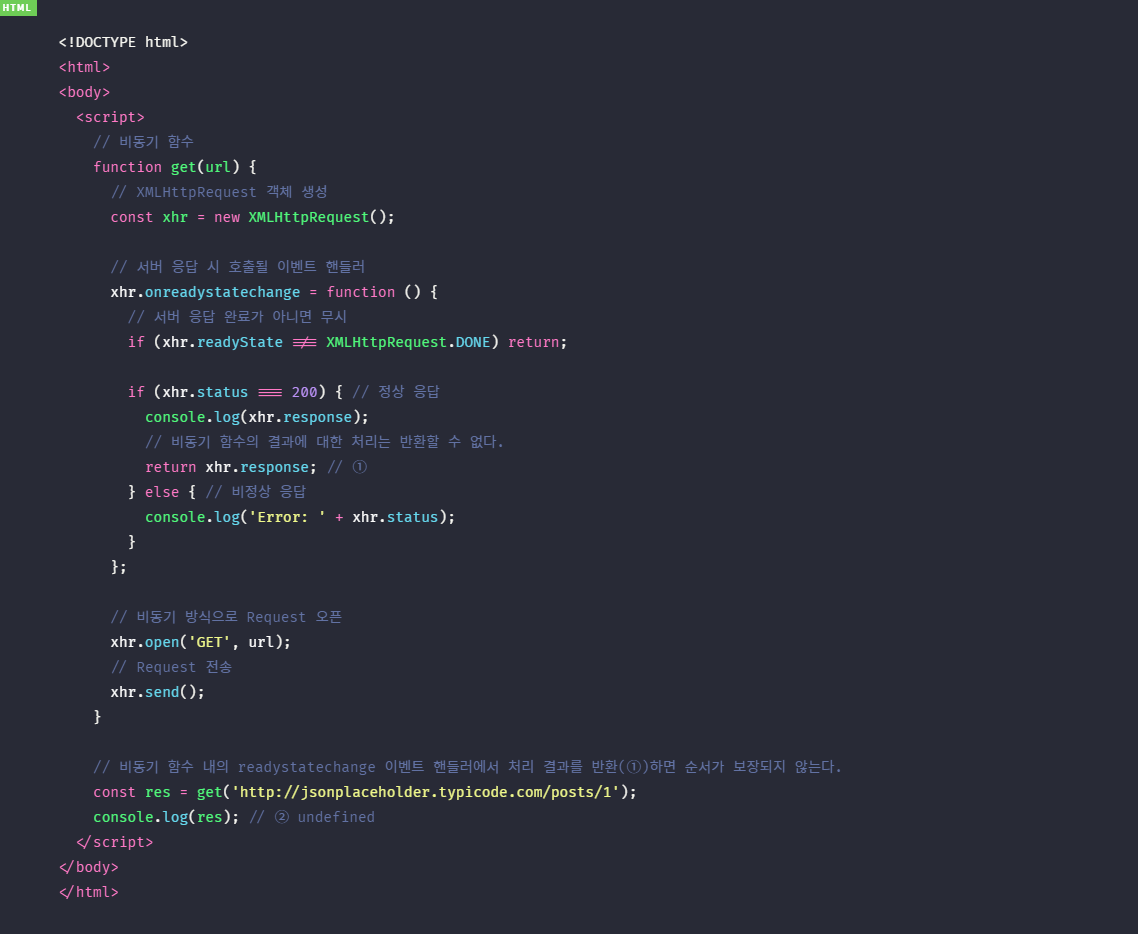Click the comment '// Request 전송'
This screenshot has height=934, width=1138.
coord(171,667)
